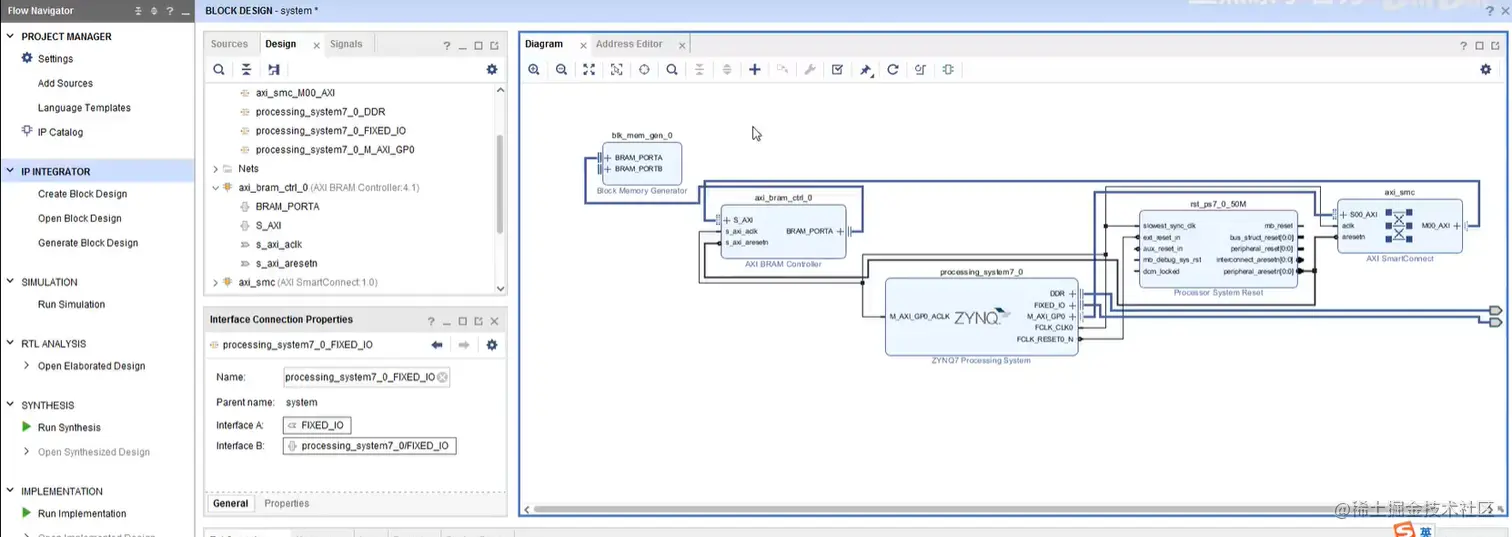Click Run Simulation
The height and width of the screenshot is (537, 1512).
pyautogui.click(x=71, y=304)
